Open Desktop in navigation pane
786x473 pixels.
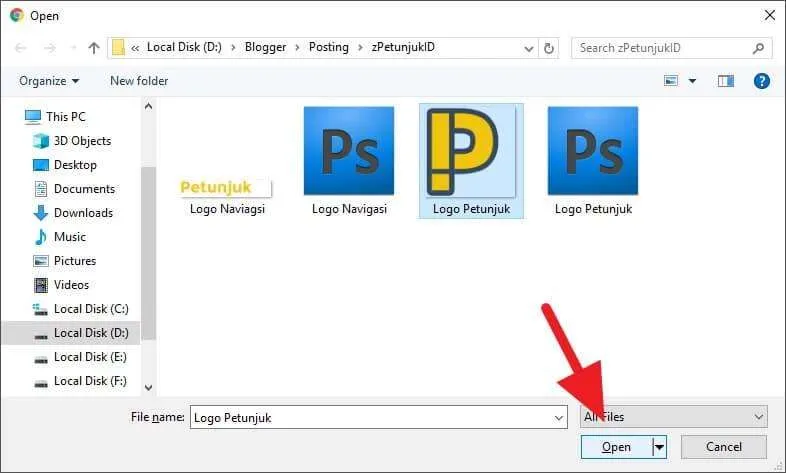click(65, 165)
